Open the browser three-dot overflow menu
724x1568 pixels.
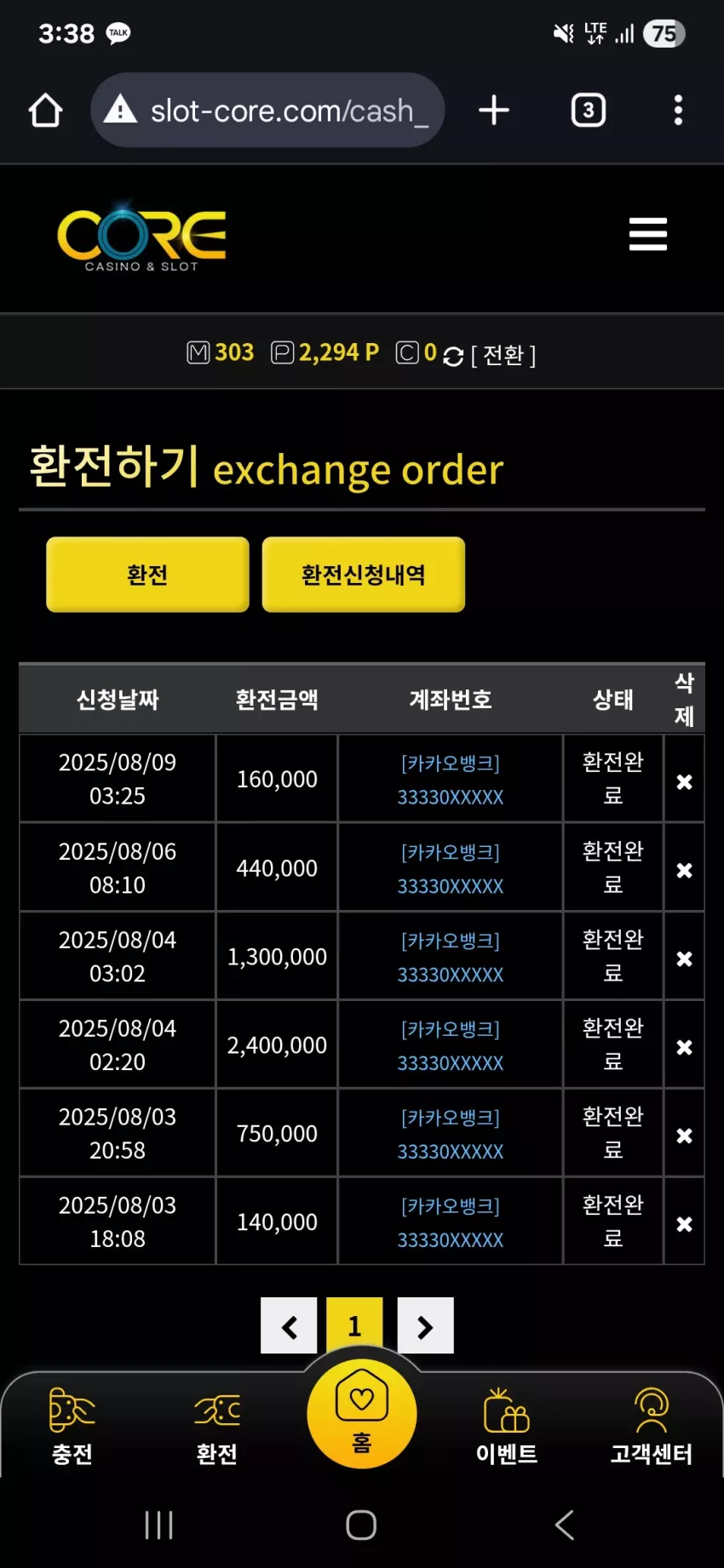678,110
